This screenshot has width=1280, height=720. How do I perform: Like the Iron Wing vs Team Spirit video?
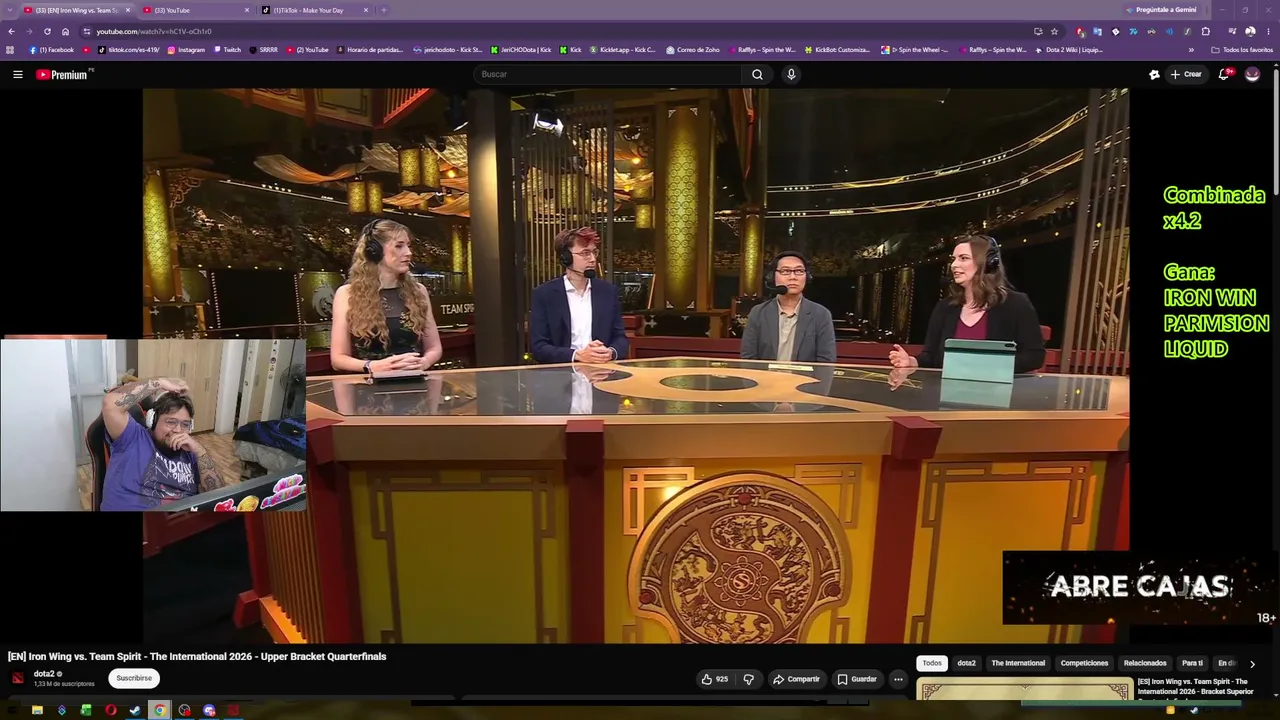[714, 679]
